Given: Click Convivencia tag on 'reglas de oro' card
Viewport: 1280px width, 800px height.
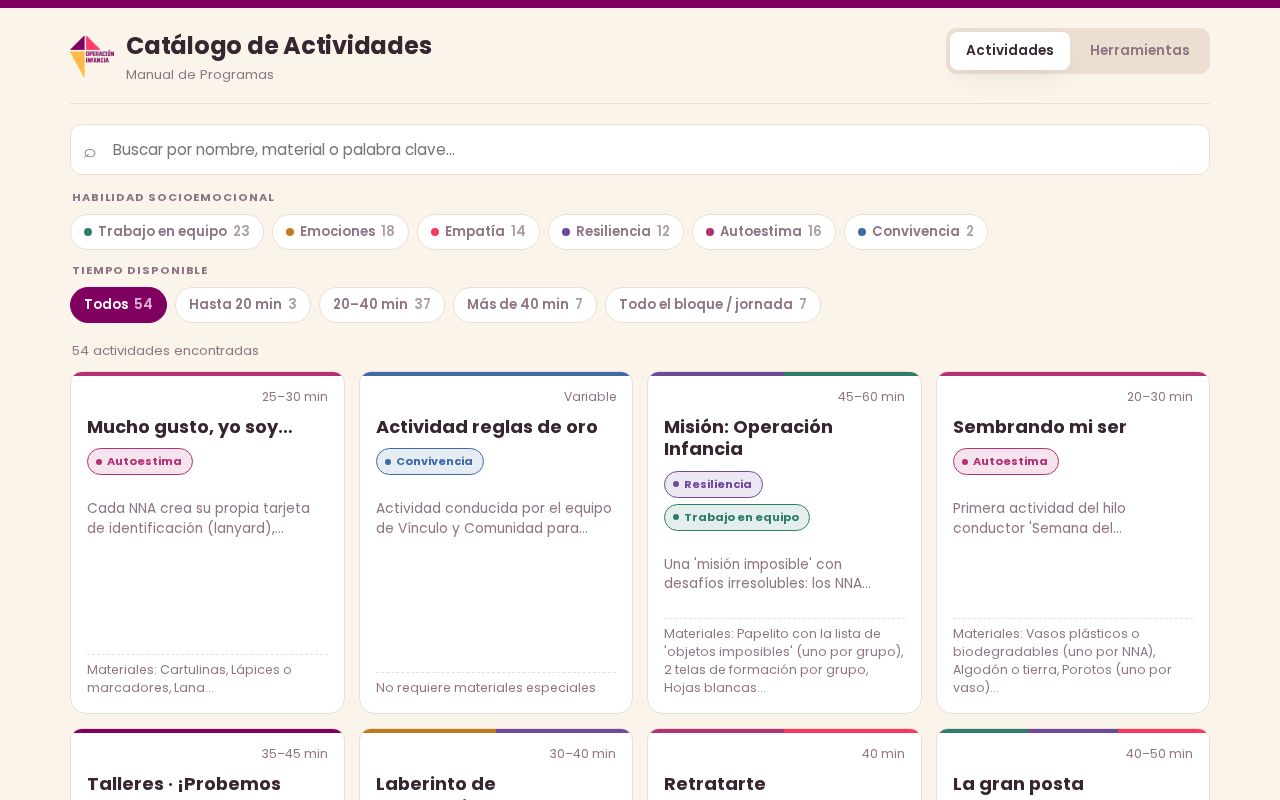Looking at the screenshot, I should (430, 461).
